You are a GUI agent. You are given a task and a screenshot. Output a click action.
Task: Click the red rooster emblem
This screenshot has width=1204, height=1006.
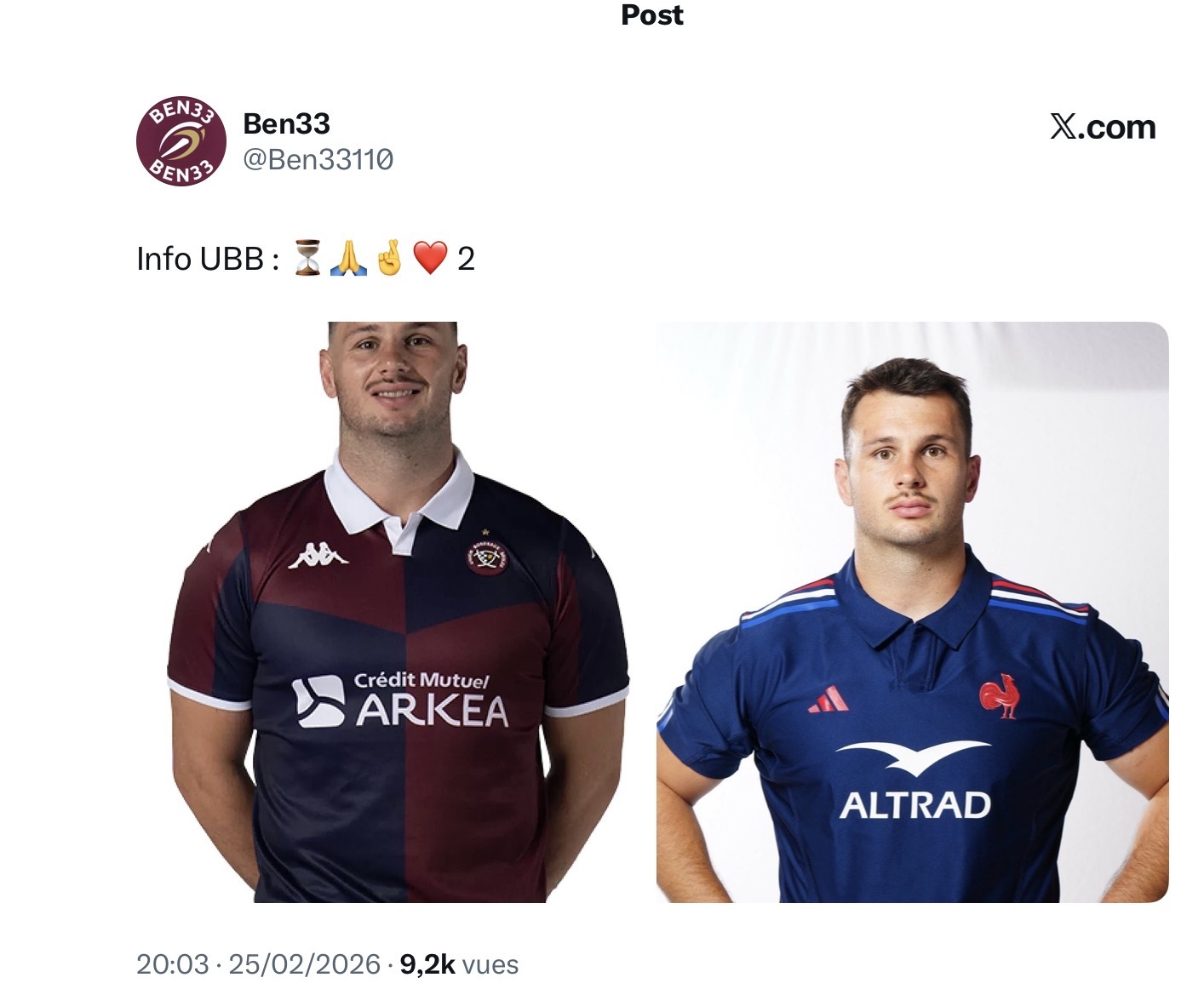coord(999,695)
